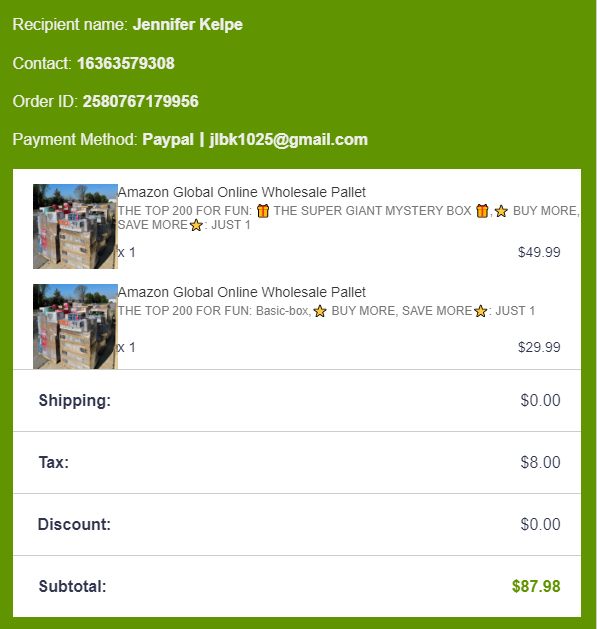Click the first gift emoji before SUPER GIANT
598x629 pixels.
(x=263, y=211)
